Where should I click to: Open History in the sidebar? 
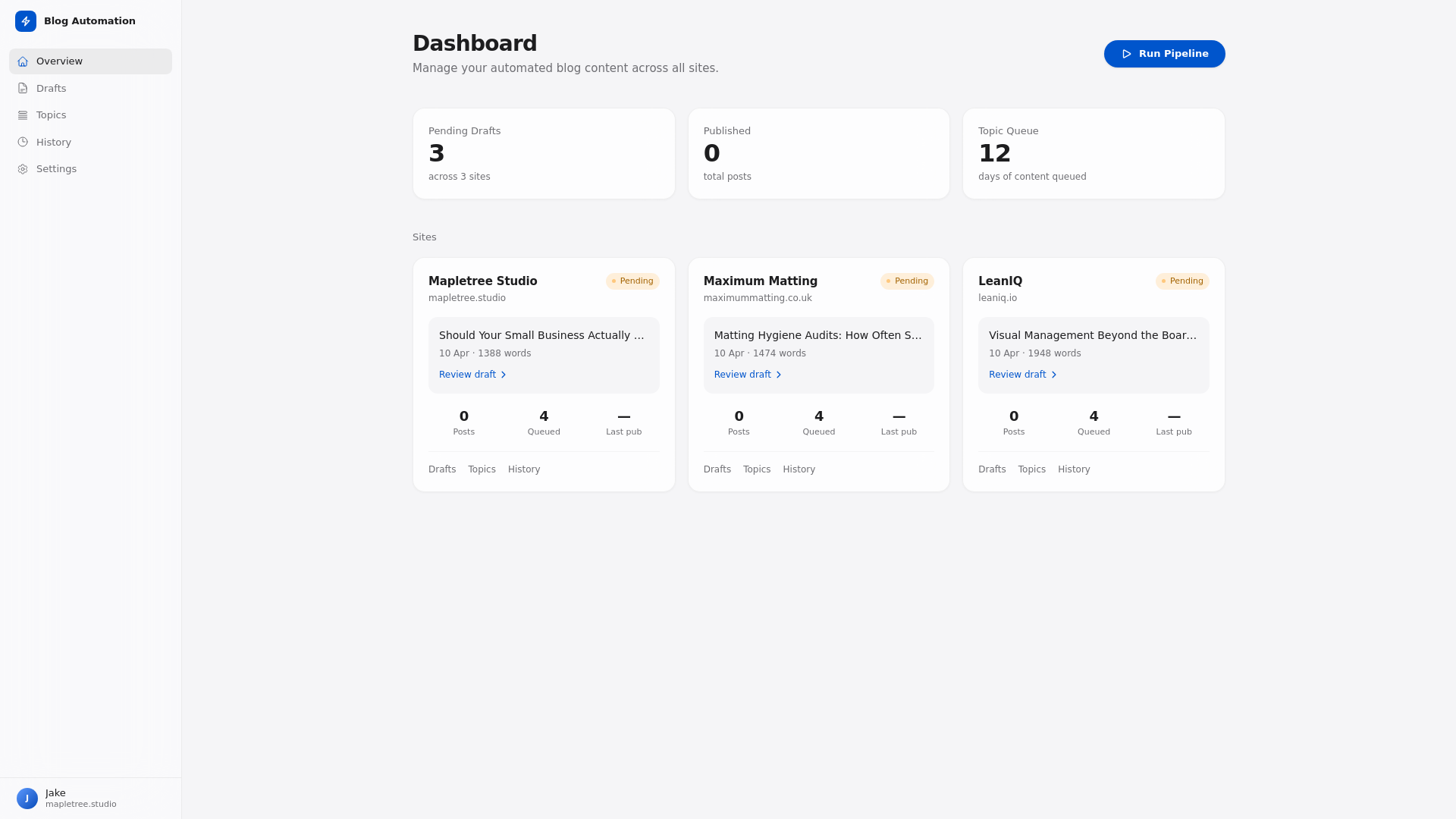[90, 143]
